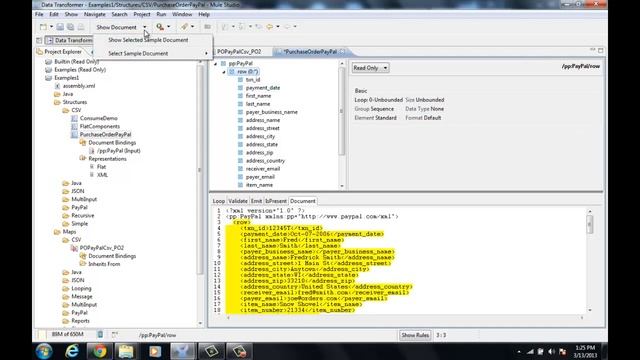Click the XML representation icon
640x360 pixels.
pos(91,175)
